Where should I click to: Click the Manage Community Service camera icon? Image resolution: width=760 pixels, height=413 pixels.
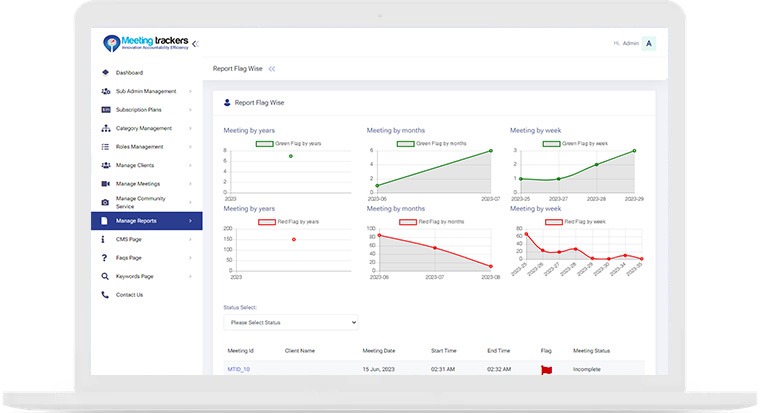(105, 203)
